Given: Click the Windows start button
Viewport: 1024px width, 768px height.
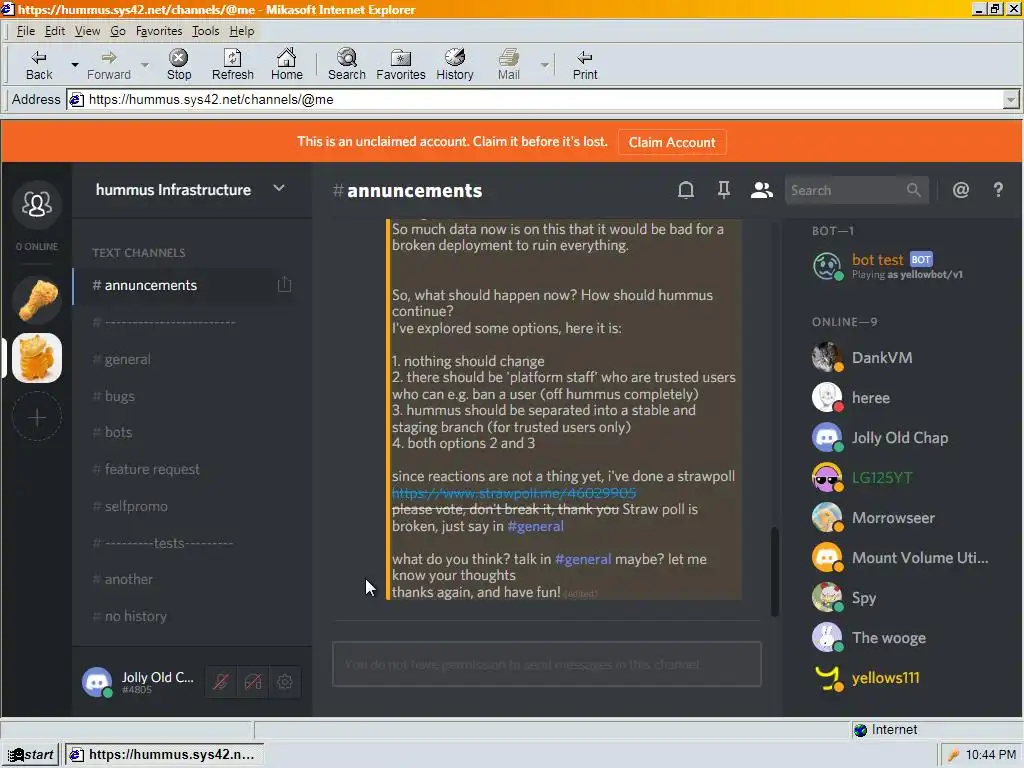Looking at the screenshot, I should (31, 755).
